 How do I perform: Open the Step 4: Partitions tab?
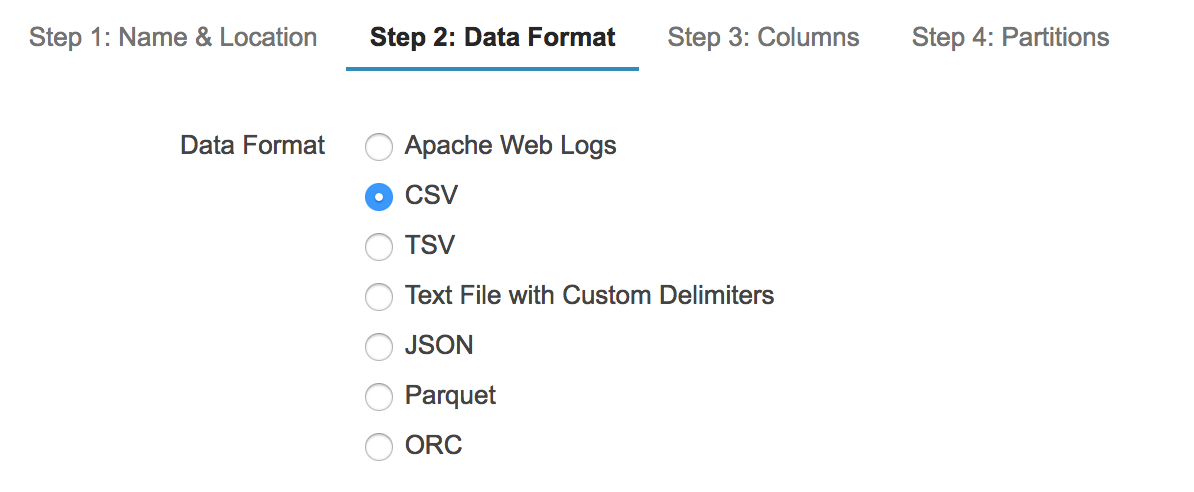1010,38
